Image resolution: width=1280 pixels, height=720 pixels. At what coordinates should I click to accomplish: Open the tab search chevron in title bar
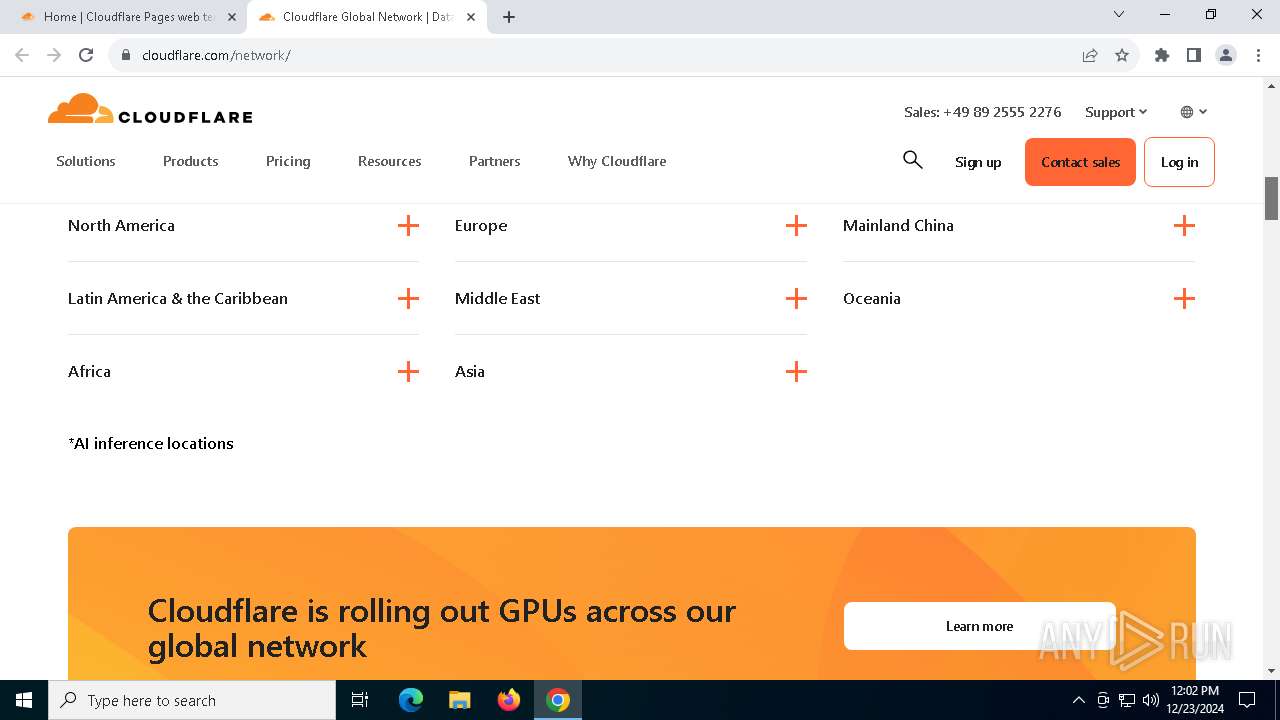click(1119, 14)
